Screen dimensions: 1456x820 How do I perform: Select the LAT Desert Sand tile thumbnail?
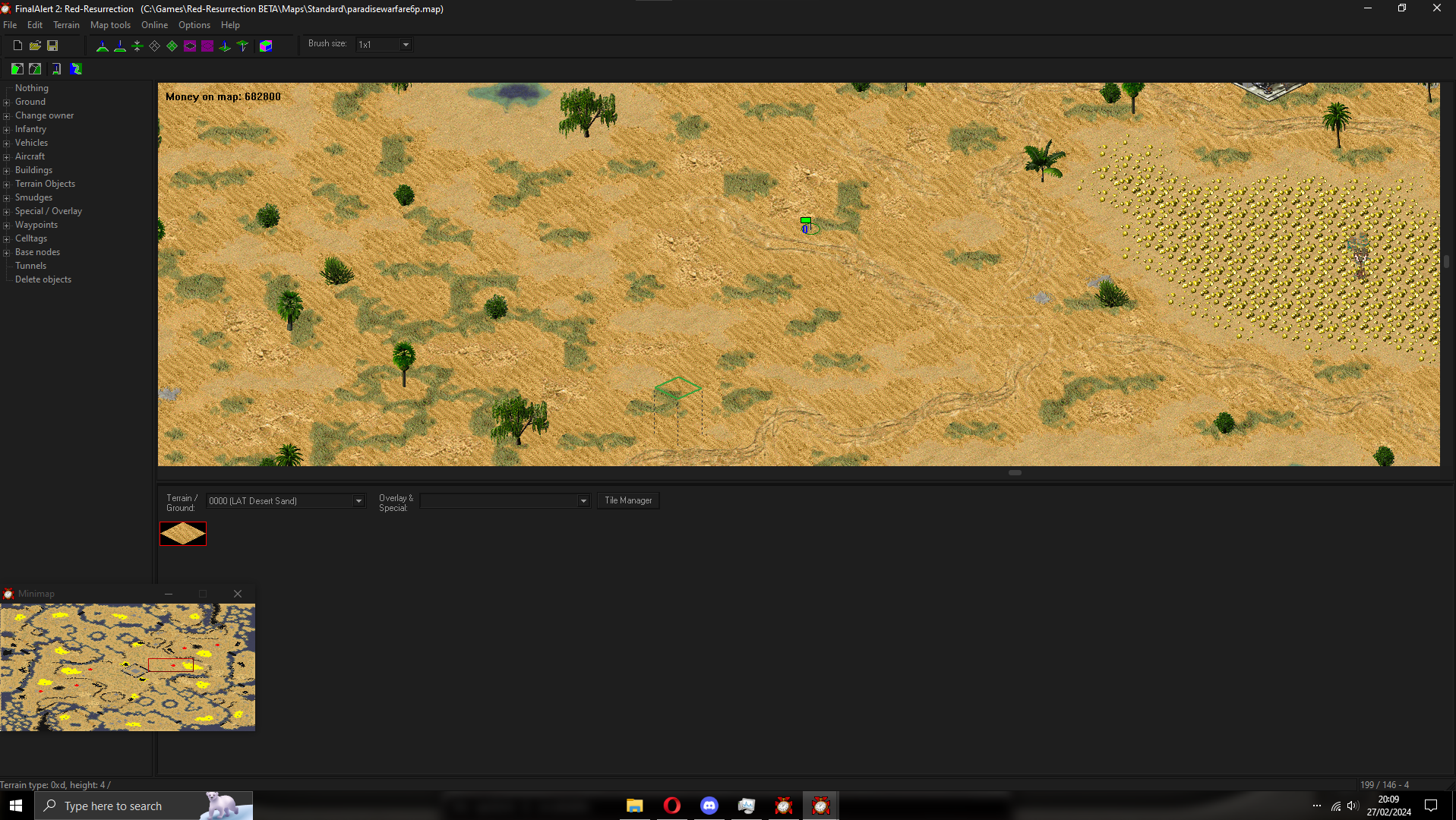coord(183,534)
